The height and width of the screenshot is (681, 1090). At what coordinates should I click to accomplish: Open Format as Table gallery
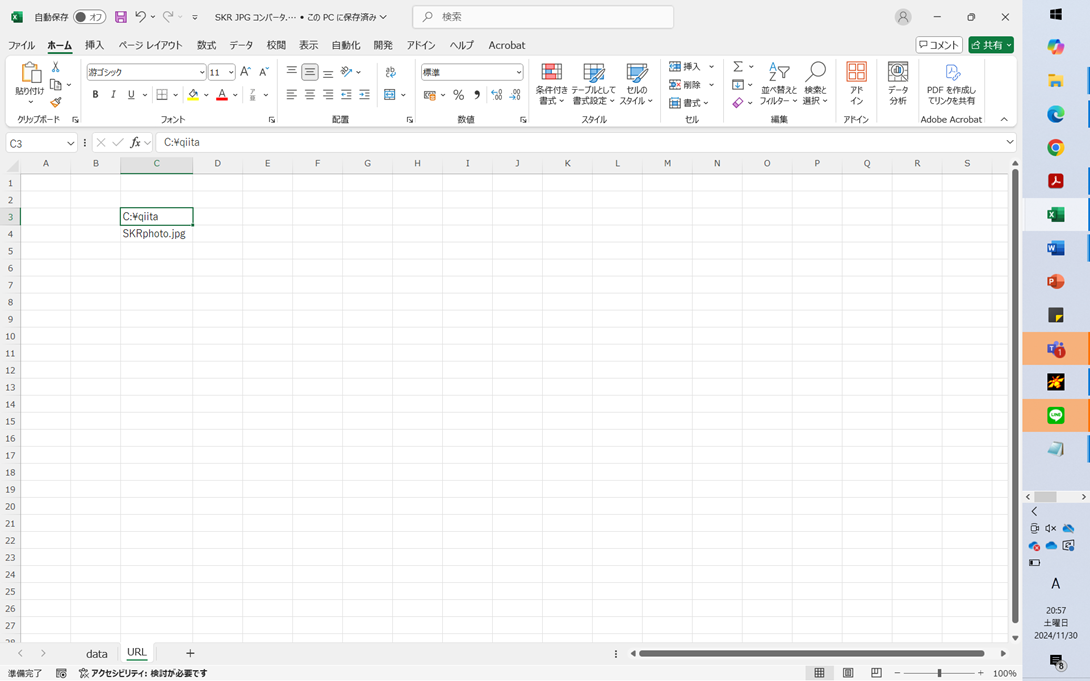[x=594, y=83]
